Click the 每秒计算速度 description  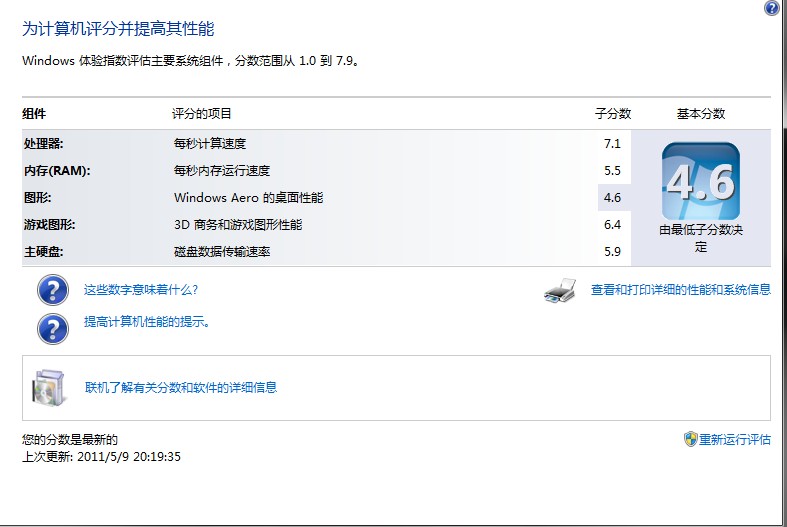click(210, 144)
